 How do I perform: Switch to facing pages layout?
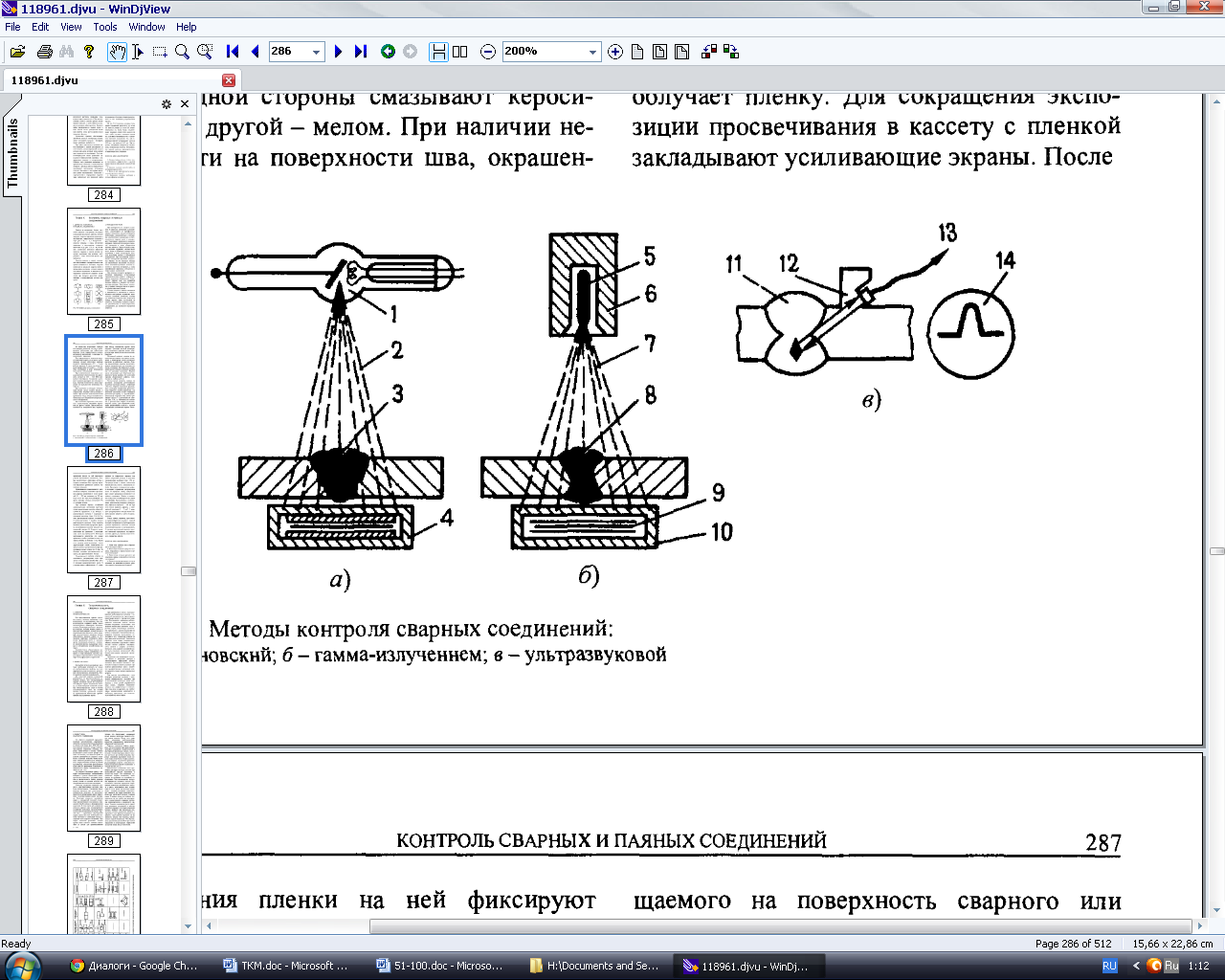tap(460, 52)
